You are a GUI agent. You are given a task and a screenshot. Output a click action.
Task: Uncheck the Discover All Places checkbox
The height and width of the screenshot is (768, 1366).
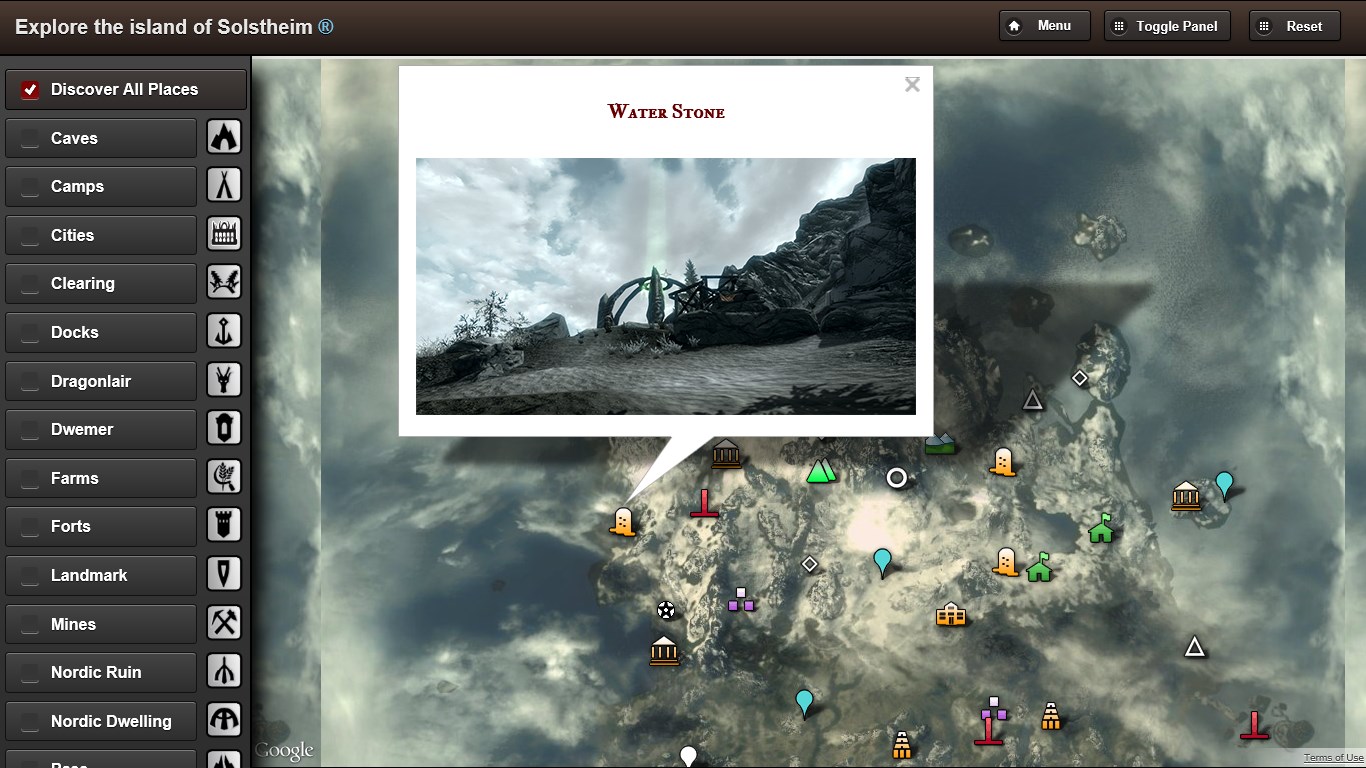(x=30, y=90)
